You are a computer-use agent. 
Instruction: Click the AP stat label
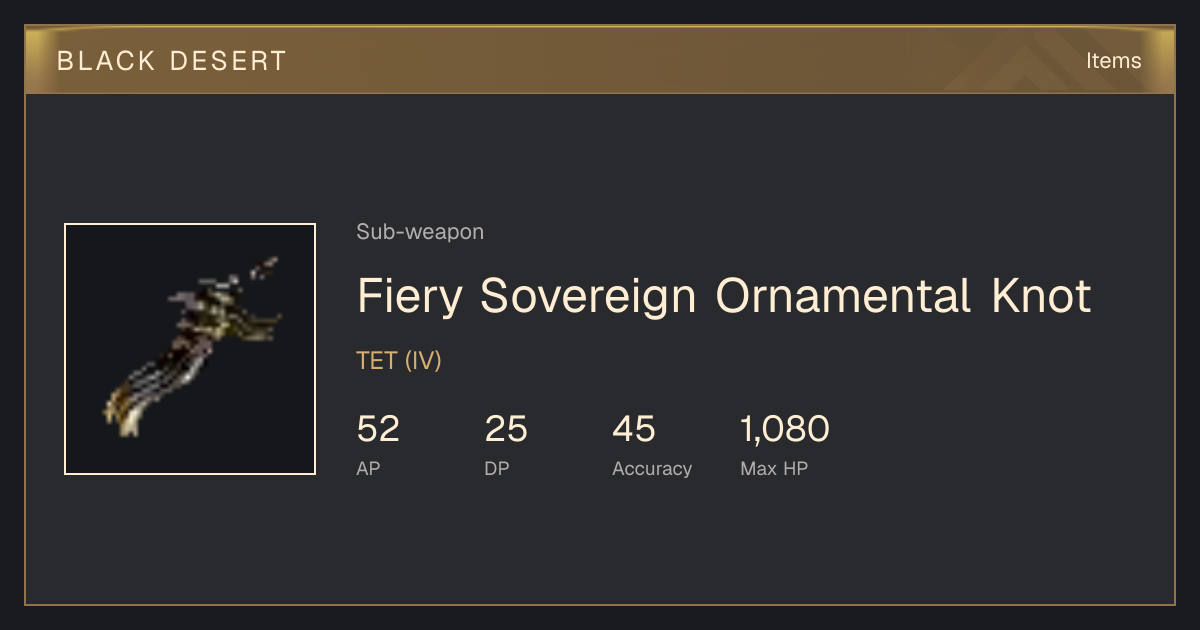(368, 468)
